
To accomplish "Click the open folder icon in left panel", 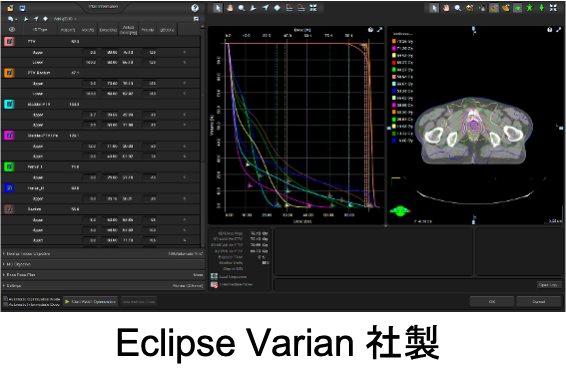I will (x=10, y=8).
